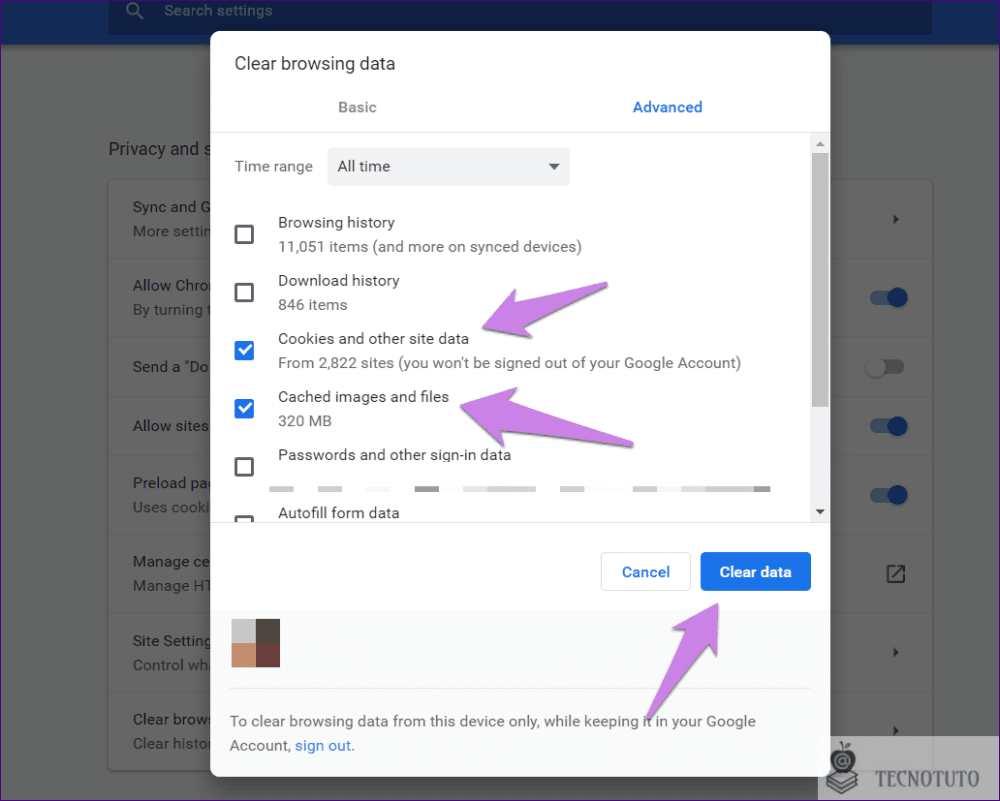Viewport: 1000px width, 801px height.
Task: Click the "846 items" download count text
Action: click(x=312, y=305)
